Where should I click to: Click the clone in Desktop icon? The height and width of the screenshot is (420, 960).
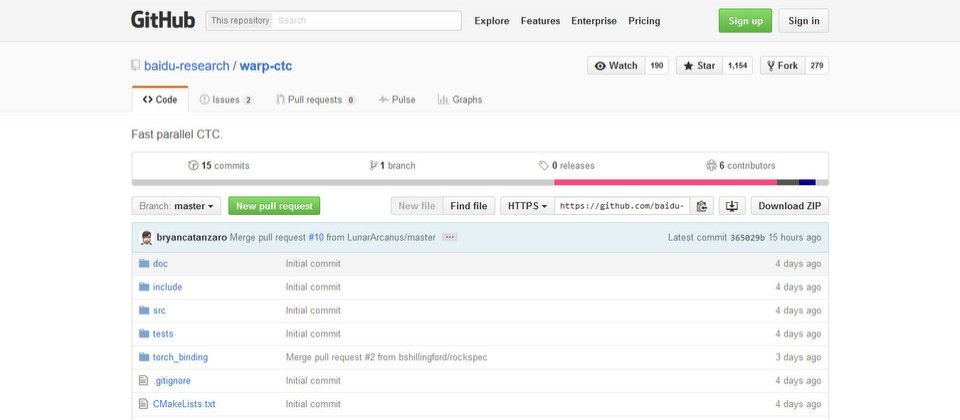click(732, 206)
